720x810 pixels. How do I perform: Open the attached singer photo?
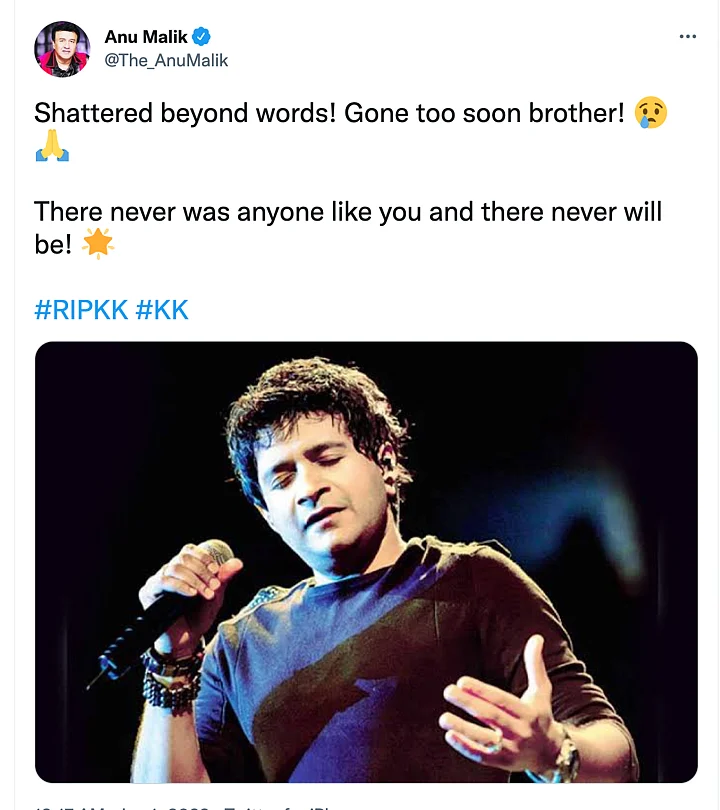point(366,562)
